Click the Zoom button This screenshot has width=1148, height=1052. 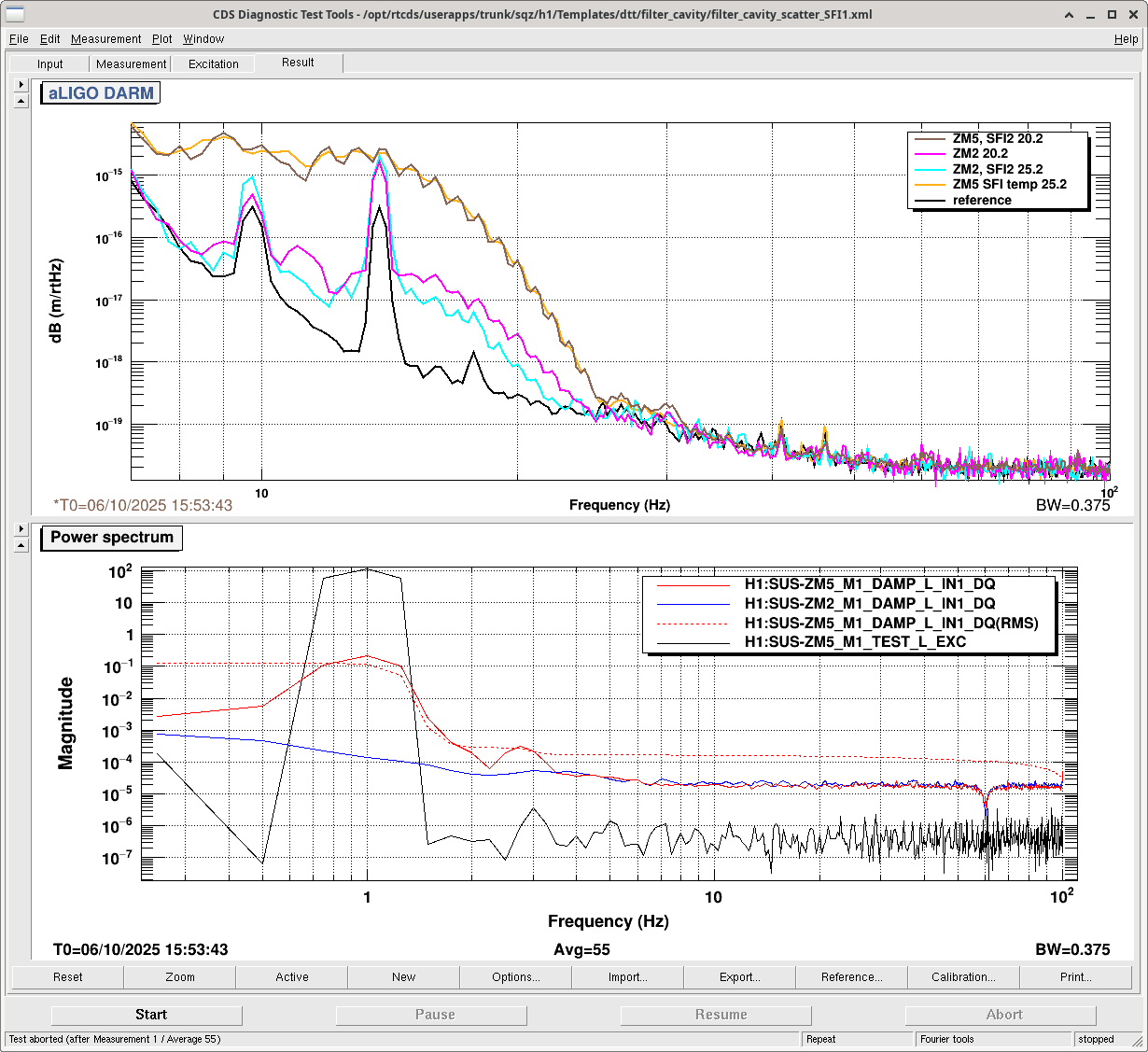180,977
